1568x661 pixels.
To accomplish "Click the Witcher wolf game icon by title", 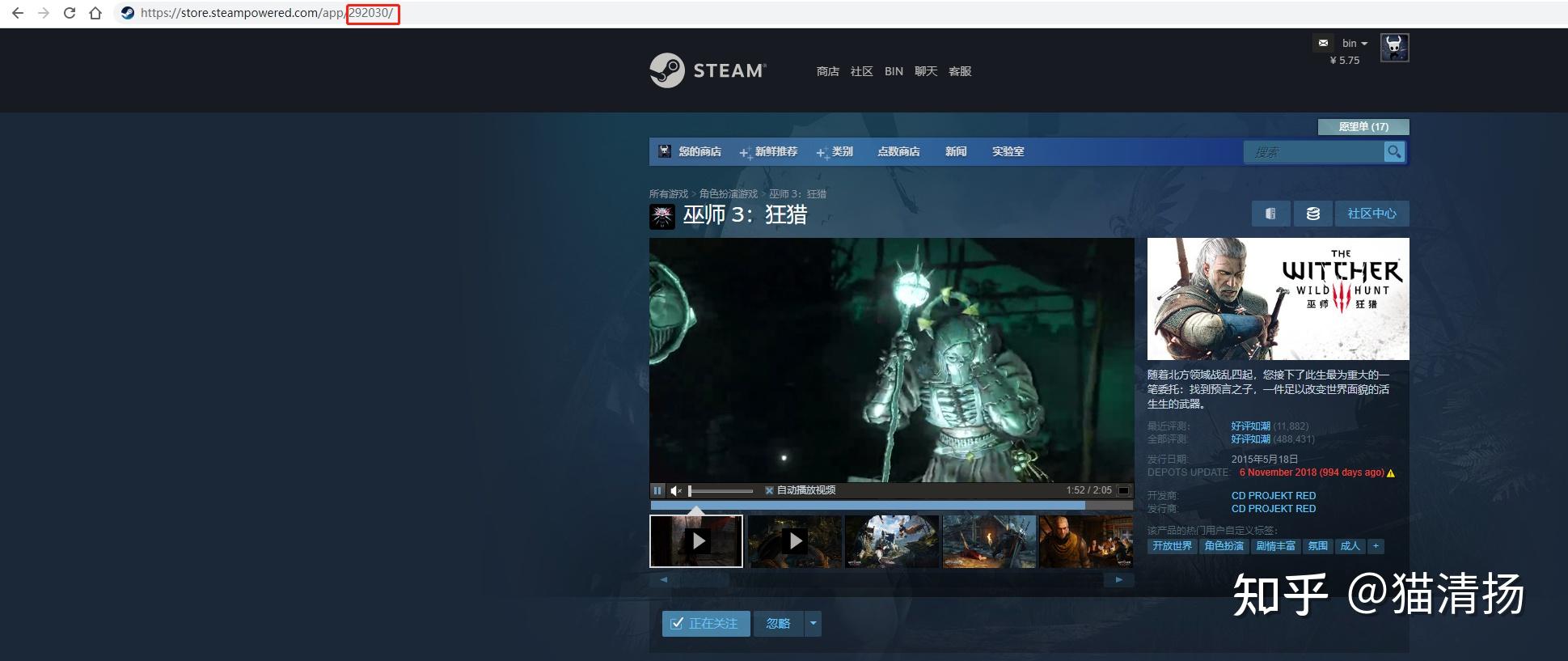I will coord(662,216).
